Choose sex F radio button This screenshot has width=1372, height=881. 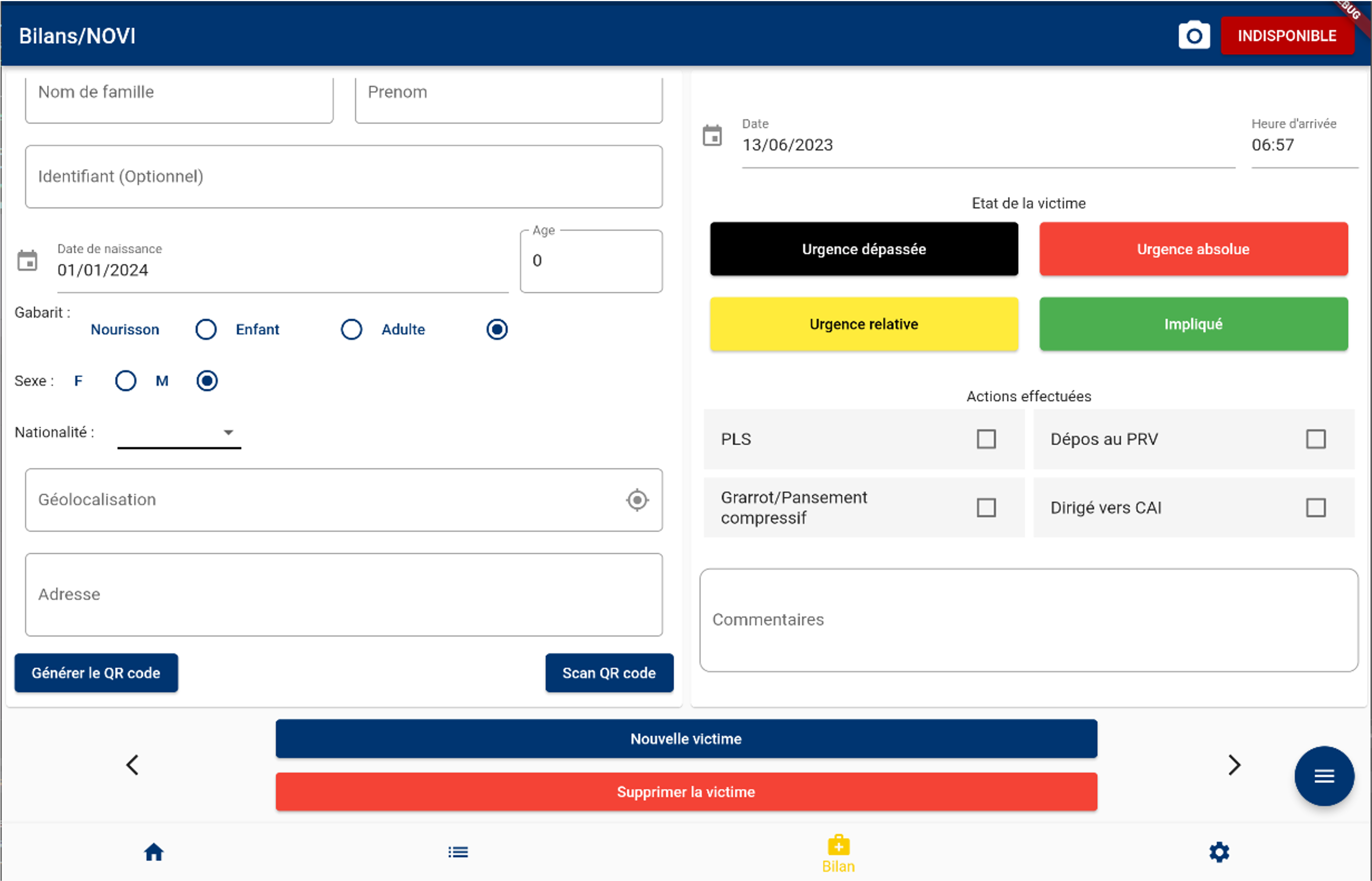click(125, 381)
